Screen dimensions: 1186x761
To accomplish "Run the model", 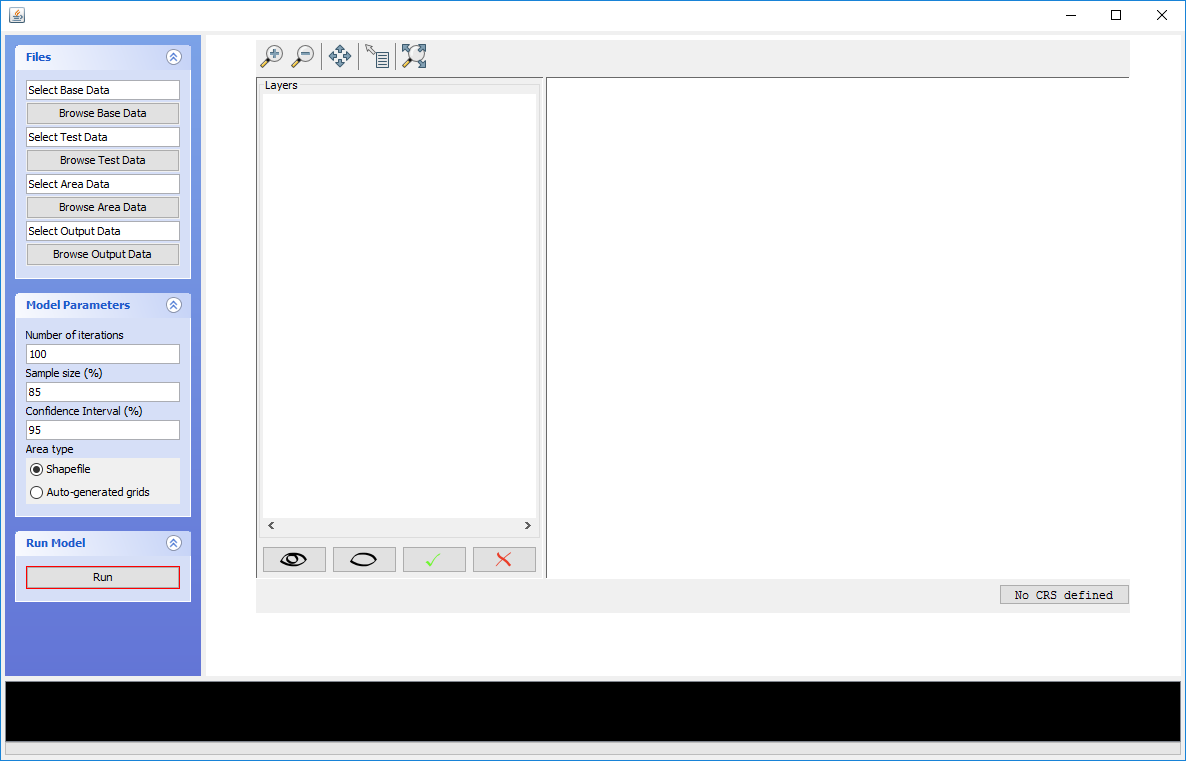I will coord(103,577).
